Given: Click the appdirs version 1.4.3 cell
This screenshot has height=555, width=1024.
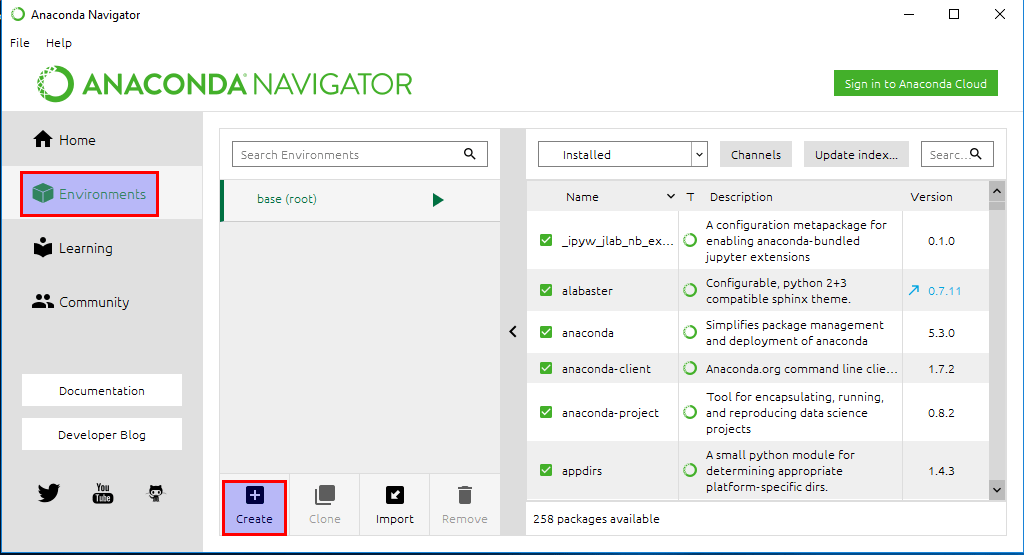Looking at the screenshot, I should tap(941, 471).
